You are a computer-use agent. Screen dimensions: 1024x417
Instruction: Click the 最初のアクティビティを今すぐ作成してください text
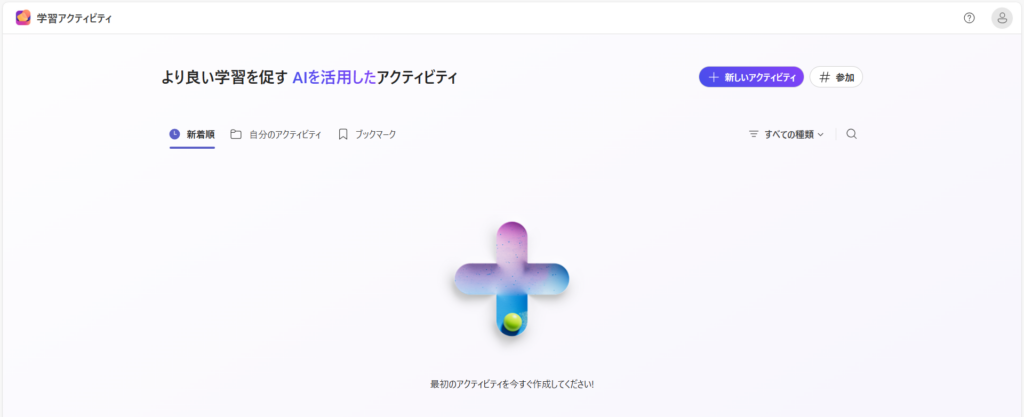(512, 384)
